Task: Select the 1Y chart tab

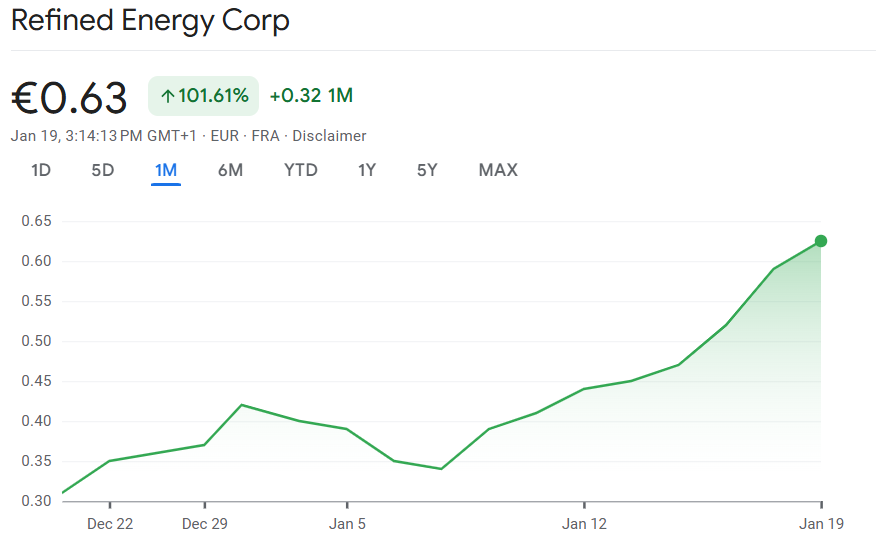Action: (x=367, y=170)
